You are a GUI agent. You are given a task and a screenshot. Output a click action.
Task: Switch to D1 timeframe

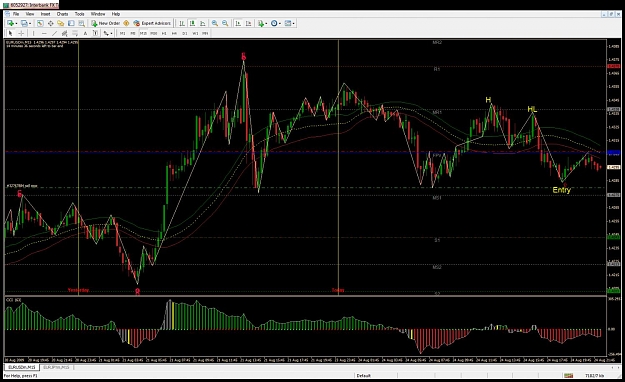click(185, 33)
